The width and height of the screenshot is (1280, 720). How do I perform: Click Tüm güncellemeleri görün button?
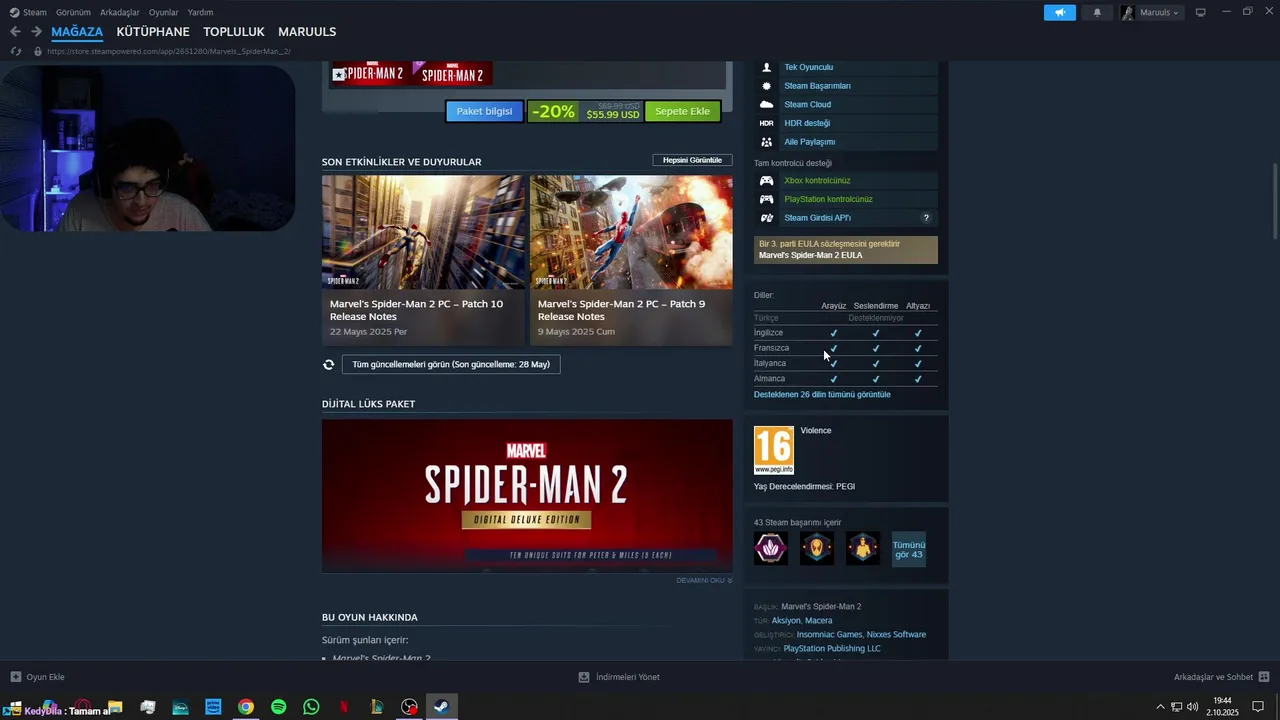(451, 364)
